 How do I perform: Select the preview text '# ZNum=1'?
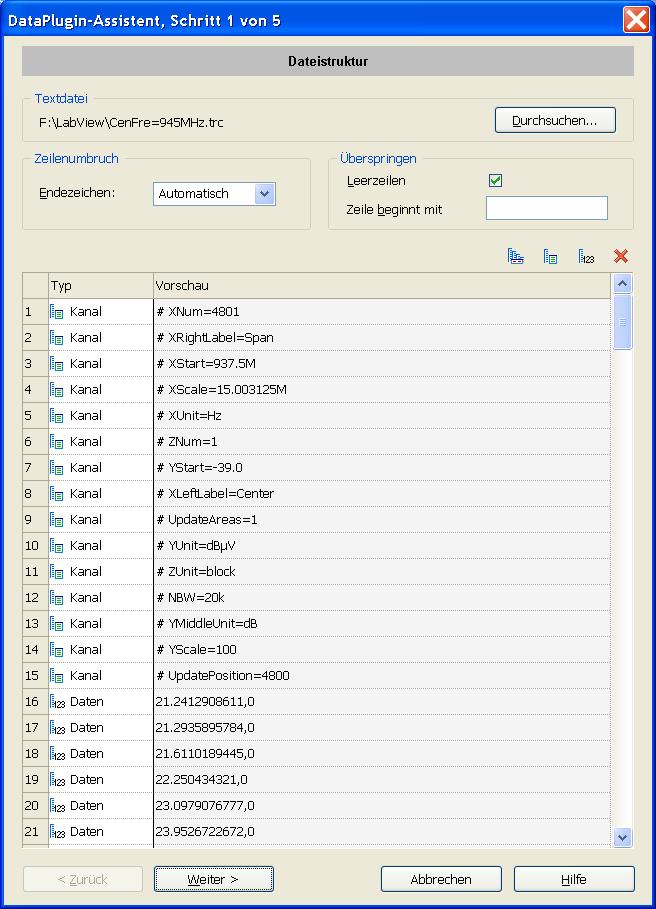coord(187,442)
